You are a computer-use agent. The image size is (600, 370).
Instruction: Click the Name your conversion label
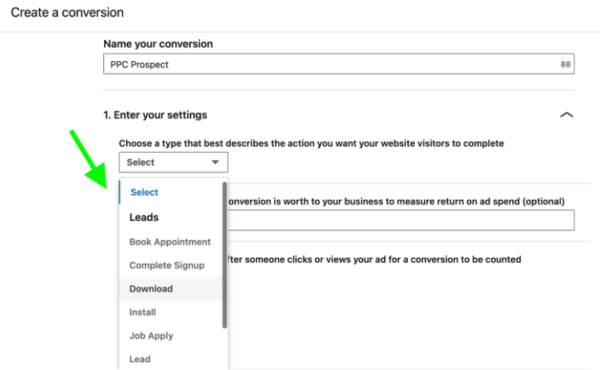tap(158, 44)
